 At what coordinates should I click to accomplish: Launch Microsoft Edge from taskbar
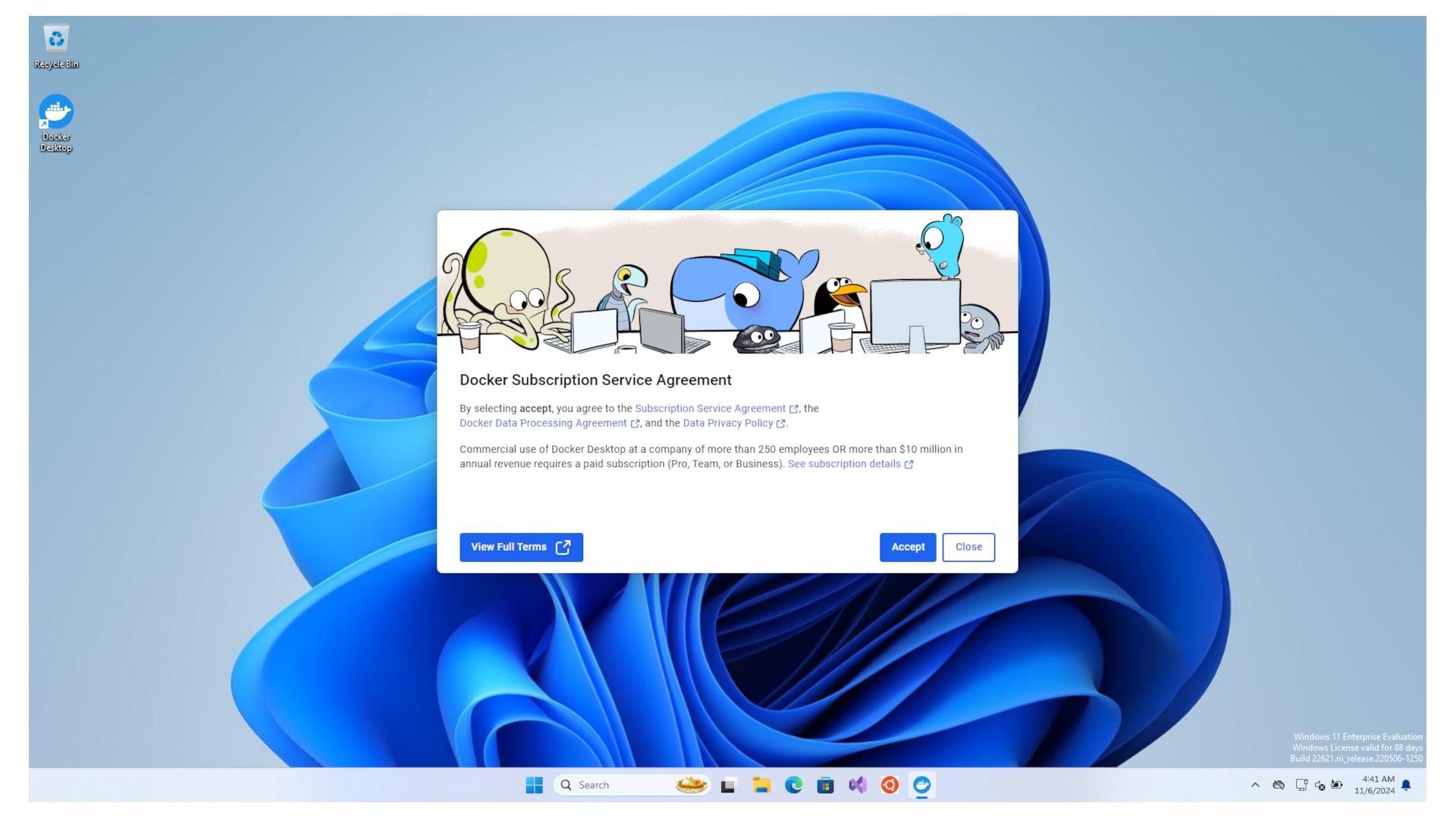tap(793, 785)
